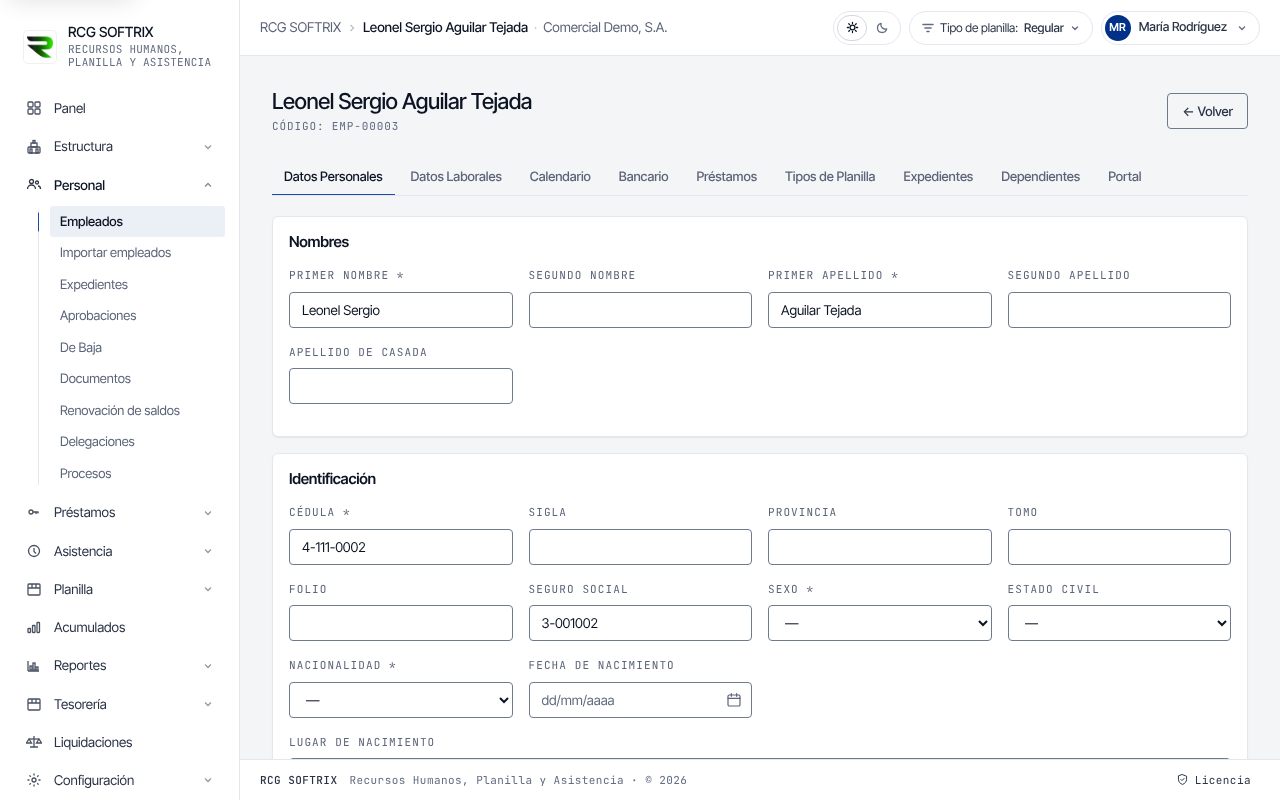
Task: Click the calendar icon in Fecha de Nacimiento
Action: pyautogui.click(x=733, y=700)
